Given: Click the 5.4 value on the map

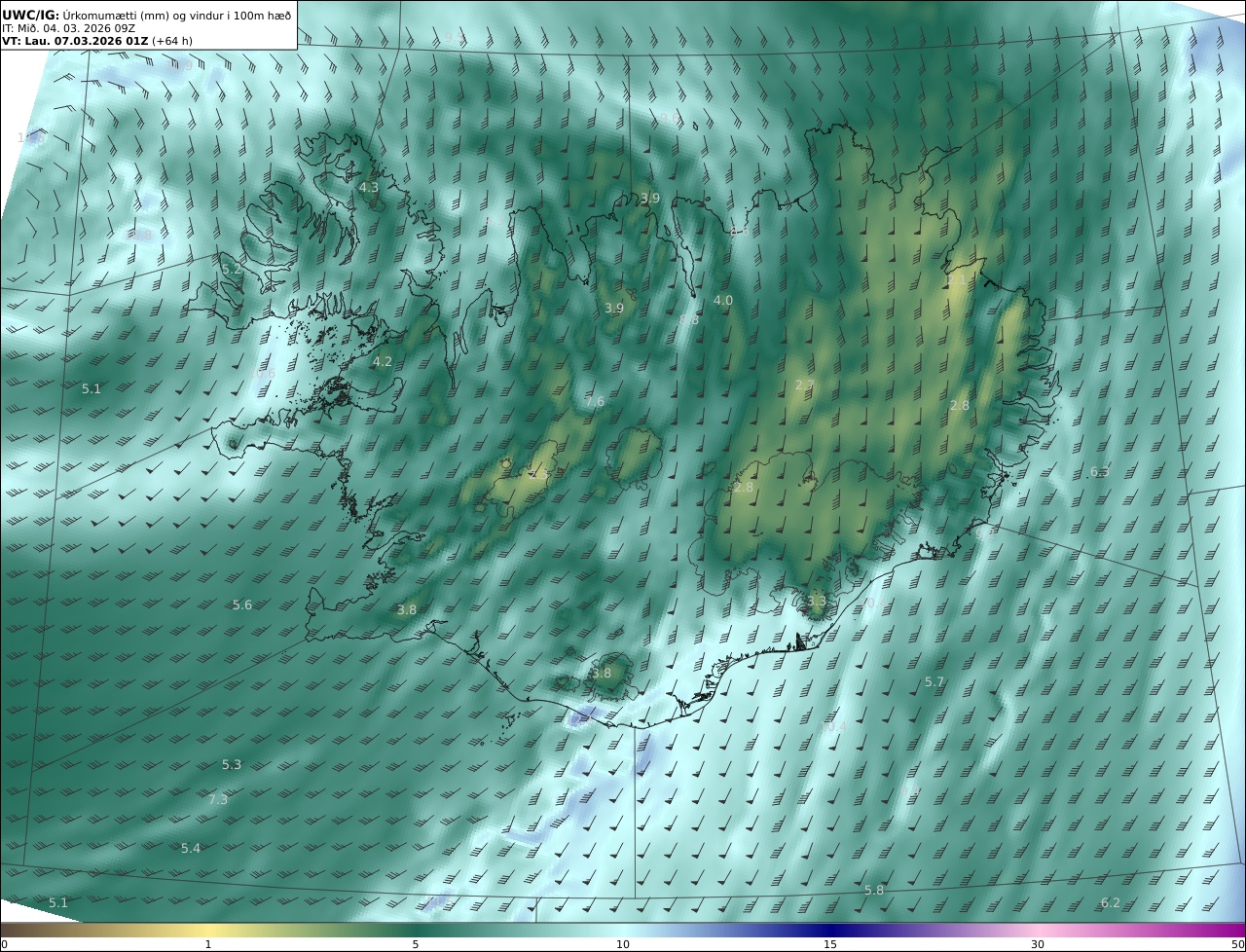Looking at the screenshot, I should click(x=191, y=848).
